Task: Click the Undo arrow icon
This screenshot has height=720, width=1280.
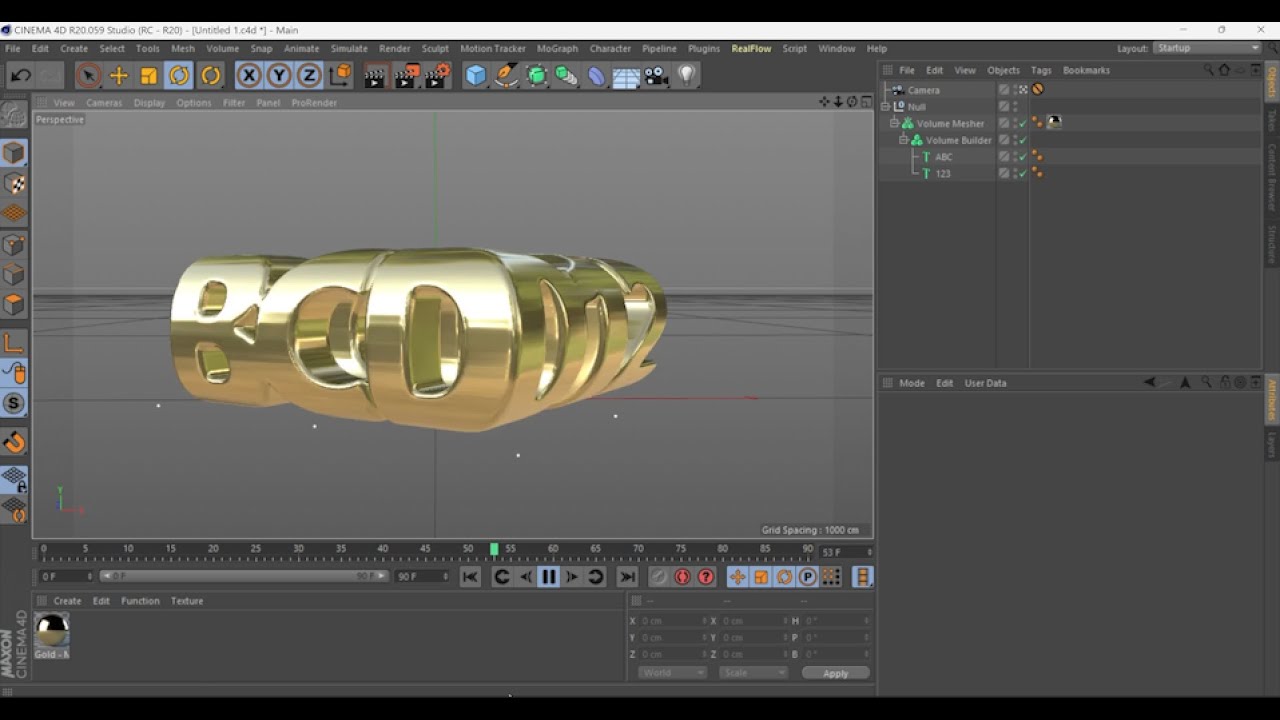Action: [x=21, y=76]
